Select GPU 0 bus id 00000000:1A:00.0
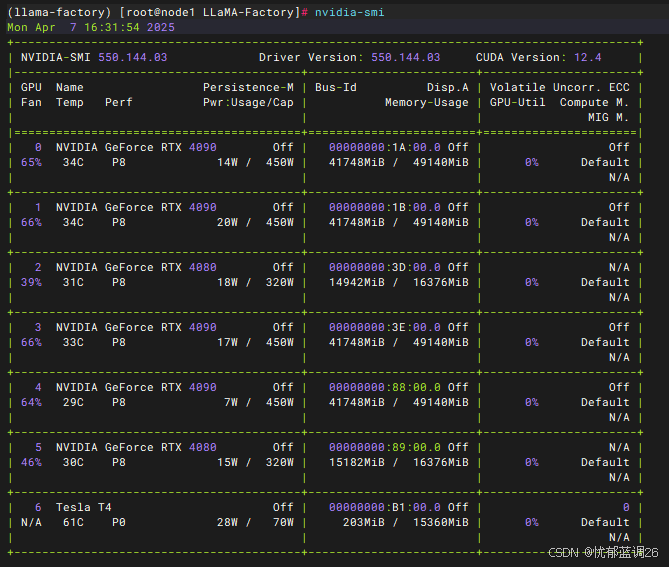The width and height of the screenshot is (669, 567). tap(385, 148)
